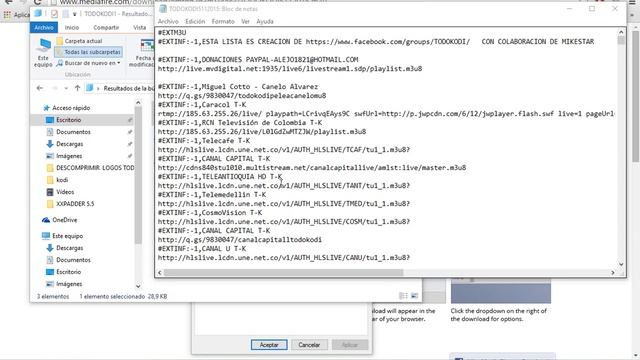Open Notepad Archivo menu
Image resolution: width=640 pixels, height=360 pixels.
168,21
